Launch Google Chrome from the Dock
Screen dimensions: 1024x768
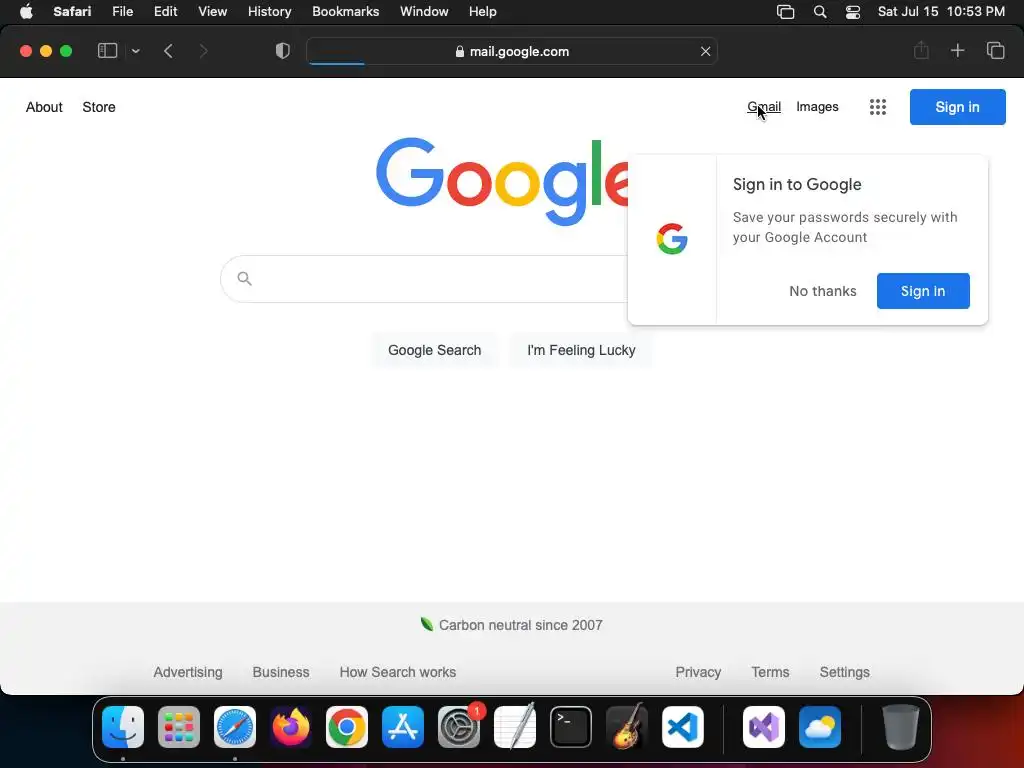click(347, 727)
